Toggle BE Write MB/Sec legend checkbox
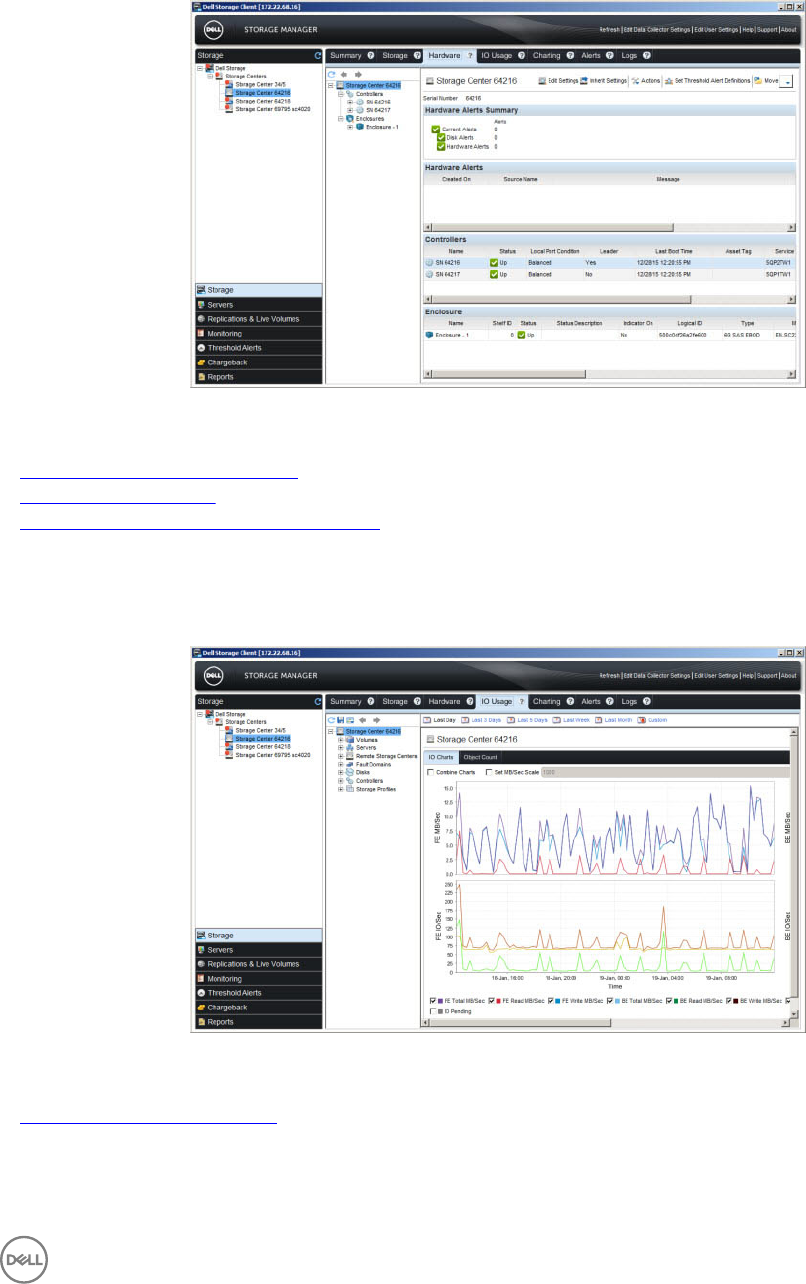The height and width of the screenshot is (1284, 806). 730,1000
